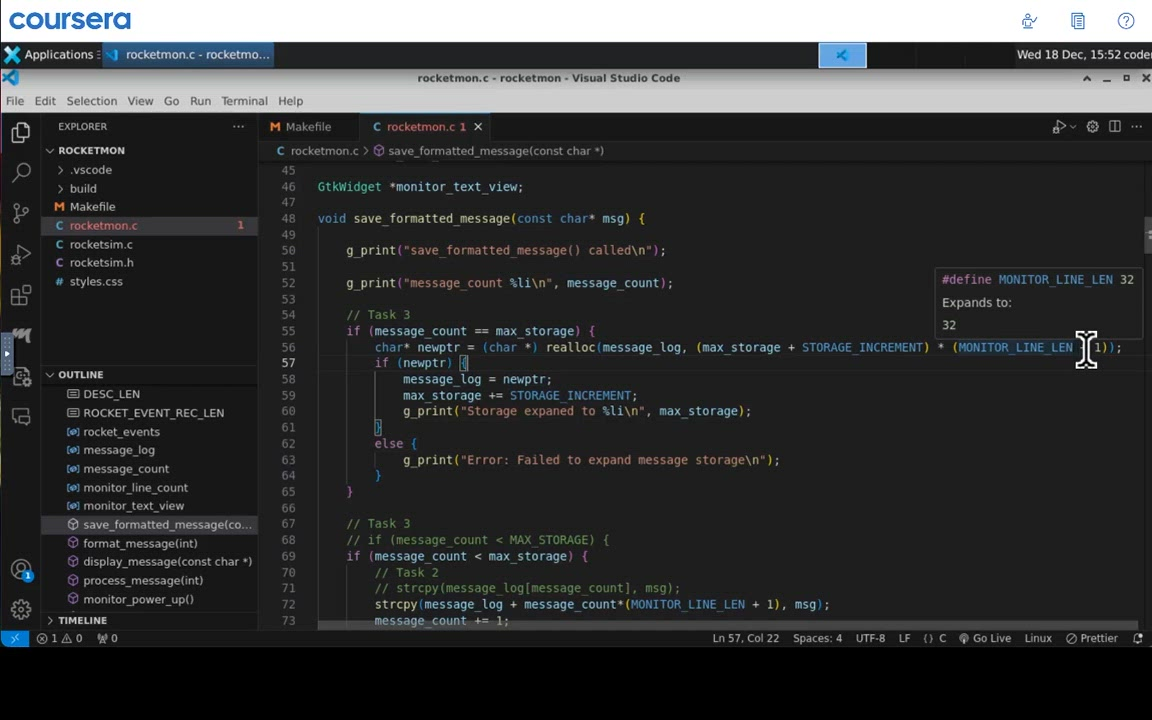Image resolution: width=1152 pixels, height=720 pixels.
Task: Open the Run and Debug view
Action: (21, 255)
